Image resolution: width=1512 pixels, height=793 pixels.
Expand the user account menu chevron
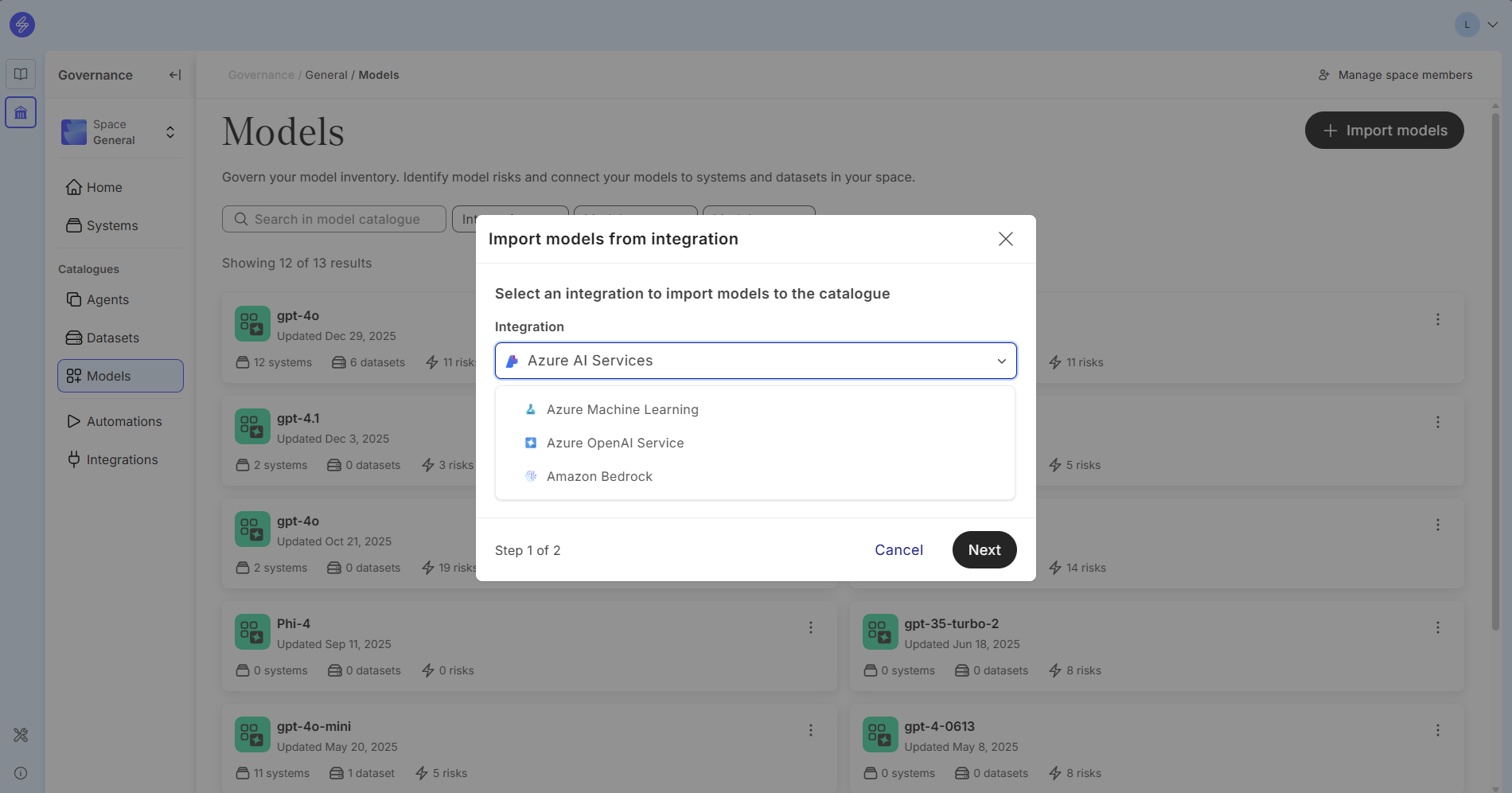point(1493,25)
